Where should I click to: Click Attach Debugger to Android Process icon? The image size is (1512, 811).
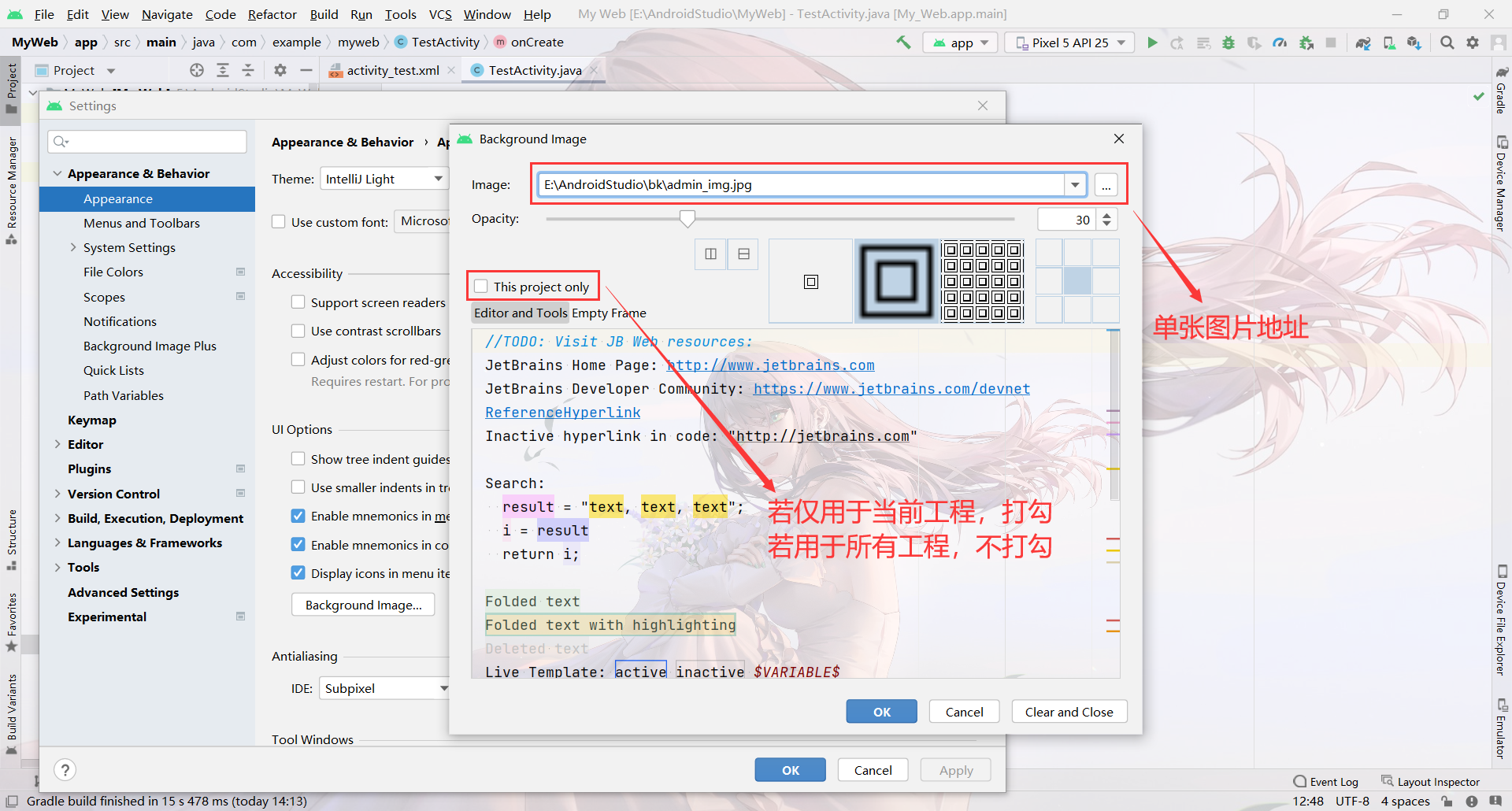1306,43
